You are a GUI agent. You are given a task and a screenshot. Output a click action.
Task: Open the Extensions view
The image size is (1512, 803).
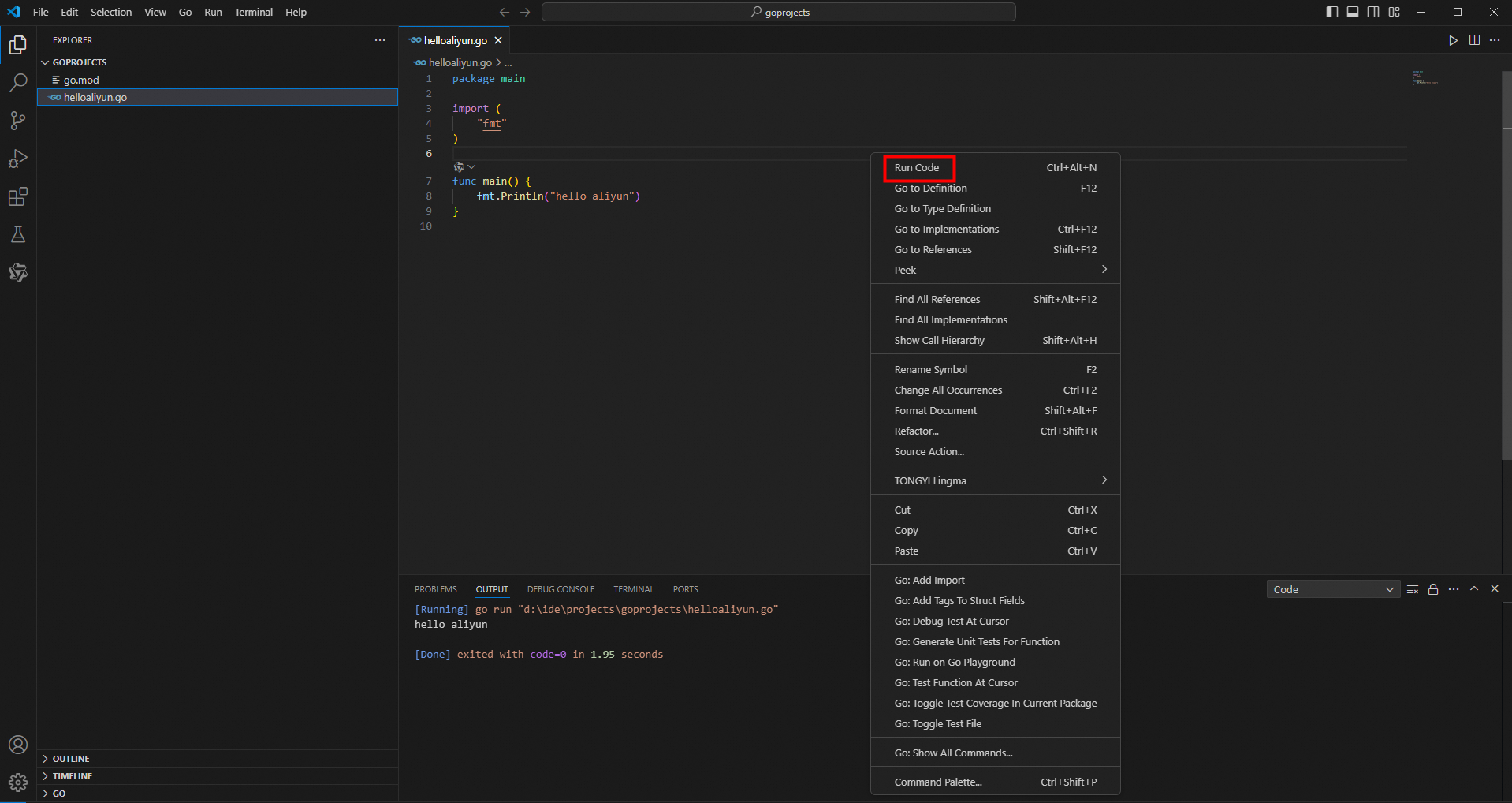pyautogui.click(x=18, y=196)
